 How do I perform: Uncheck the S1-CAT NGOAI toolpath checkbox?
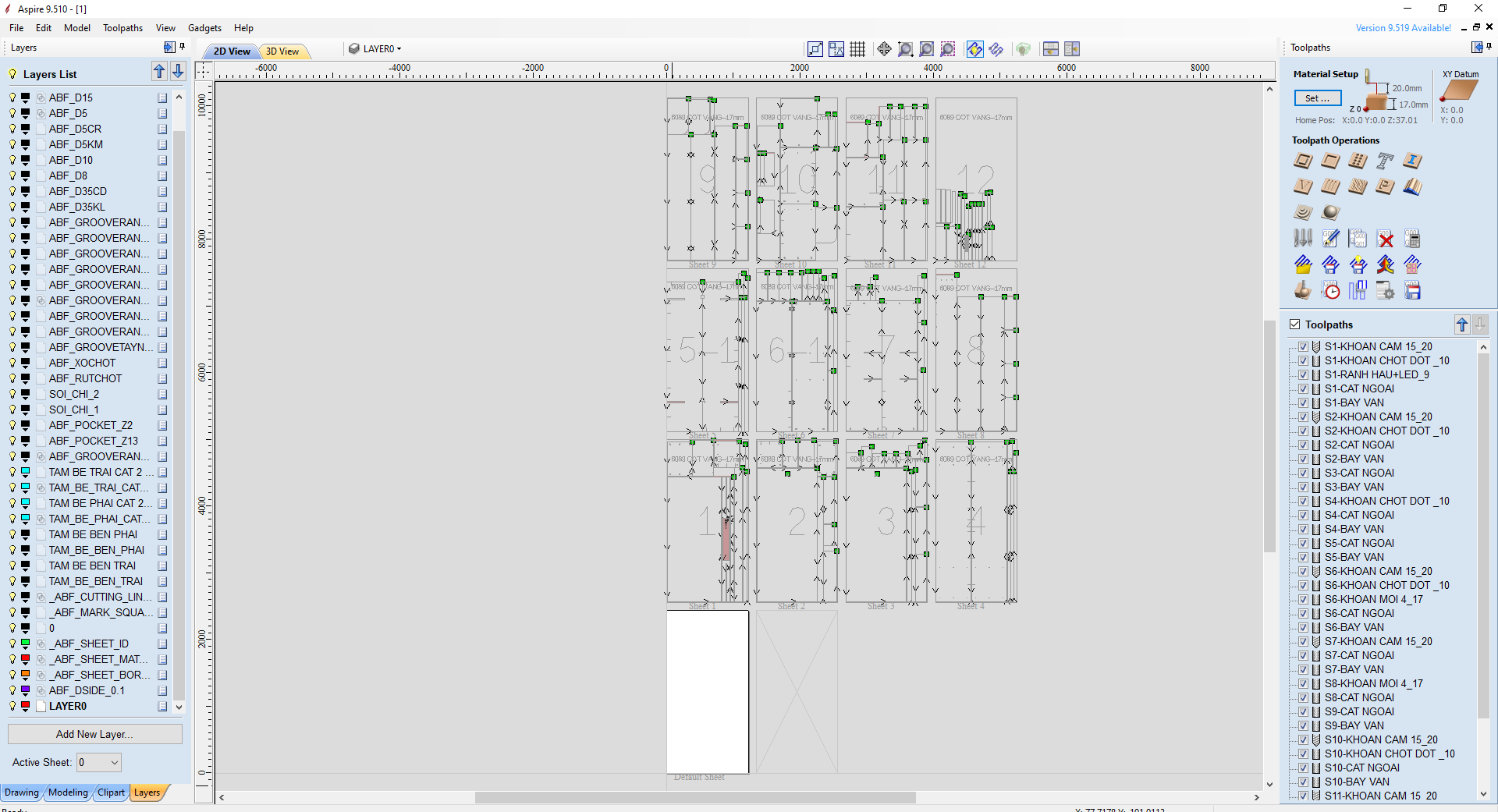(1303, 388)
